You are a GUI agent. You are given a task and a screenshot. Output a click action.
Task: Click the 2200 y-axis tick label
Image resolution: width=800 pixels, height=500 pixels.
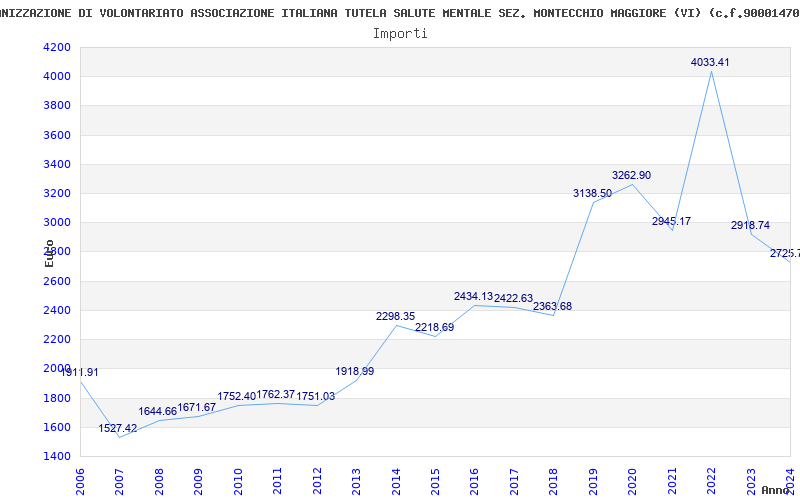point(57,339)
